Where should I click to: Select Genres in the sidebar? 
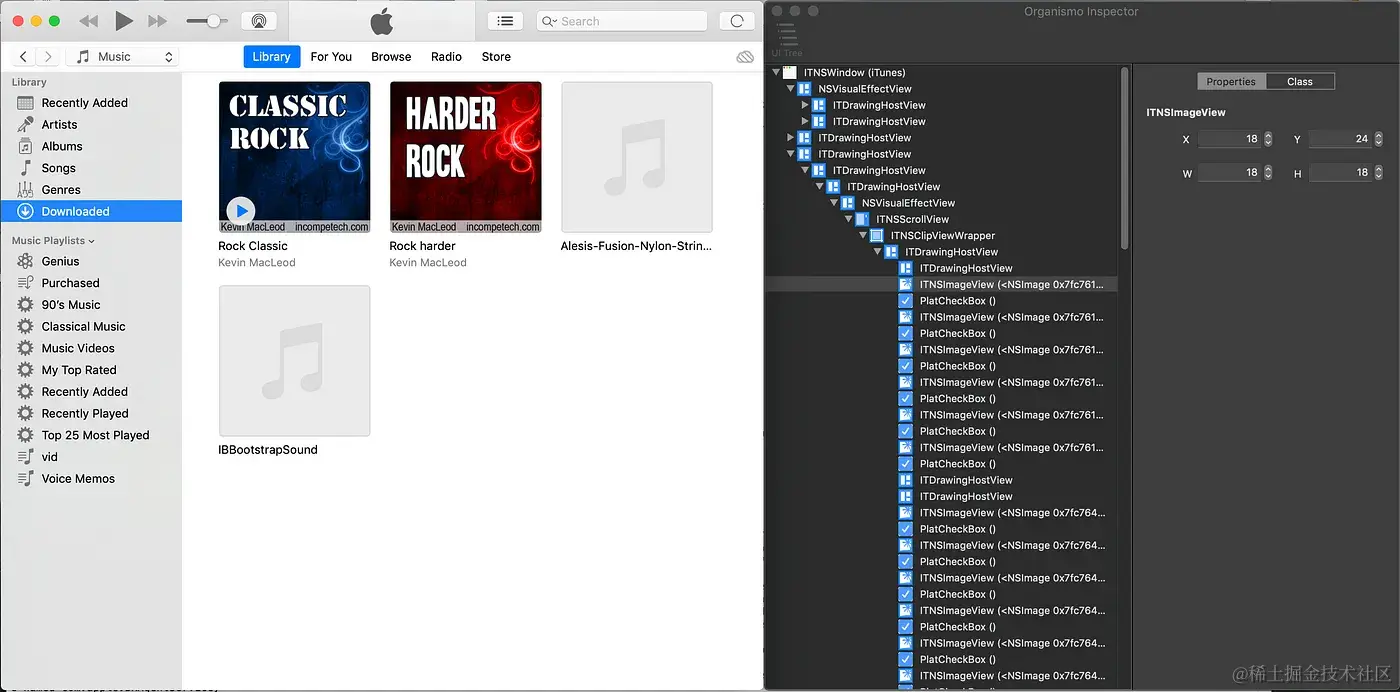pos(91,190)
